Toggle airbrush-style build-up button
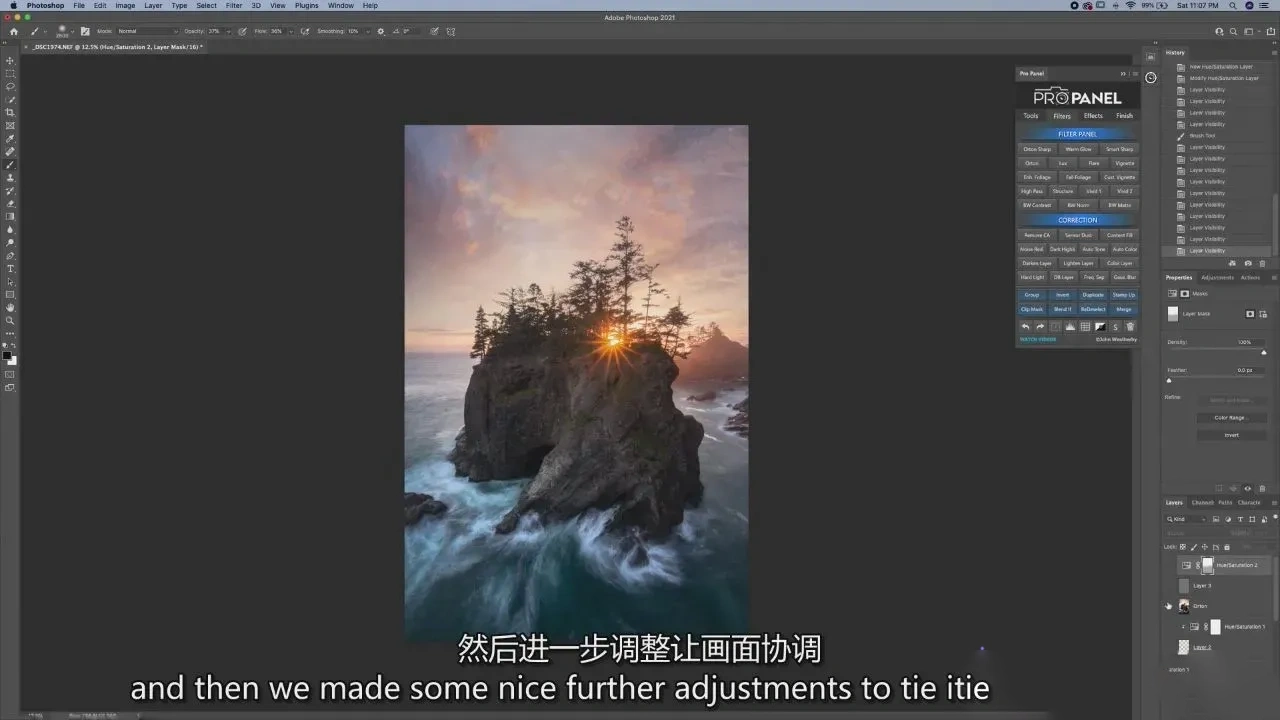1280x720 pixels. [x=304, y=32]
